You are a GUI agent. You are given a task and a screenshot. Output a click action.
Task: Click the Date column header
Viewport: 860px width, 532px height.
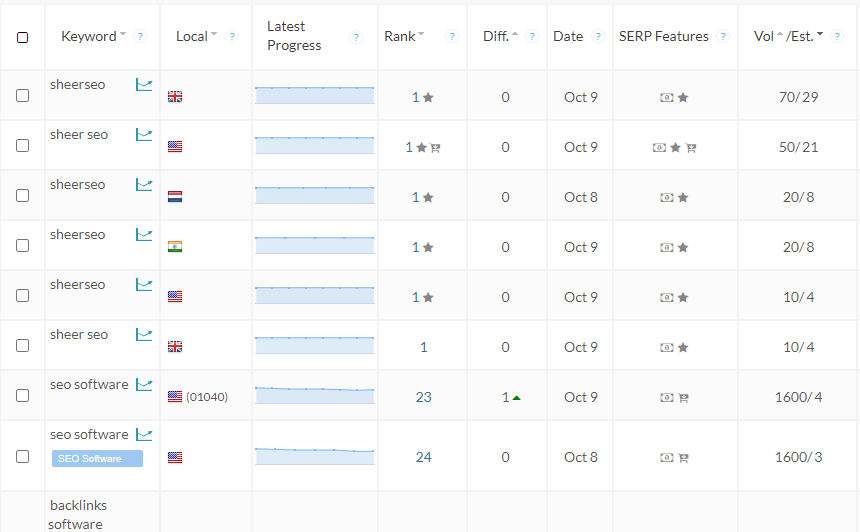click(568, 36)
